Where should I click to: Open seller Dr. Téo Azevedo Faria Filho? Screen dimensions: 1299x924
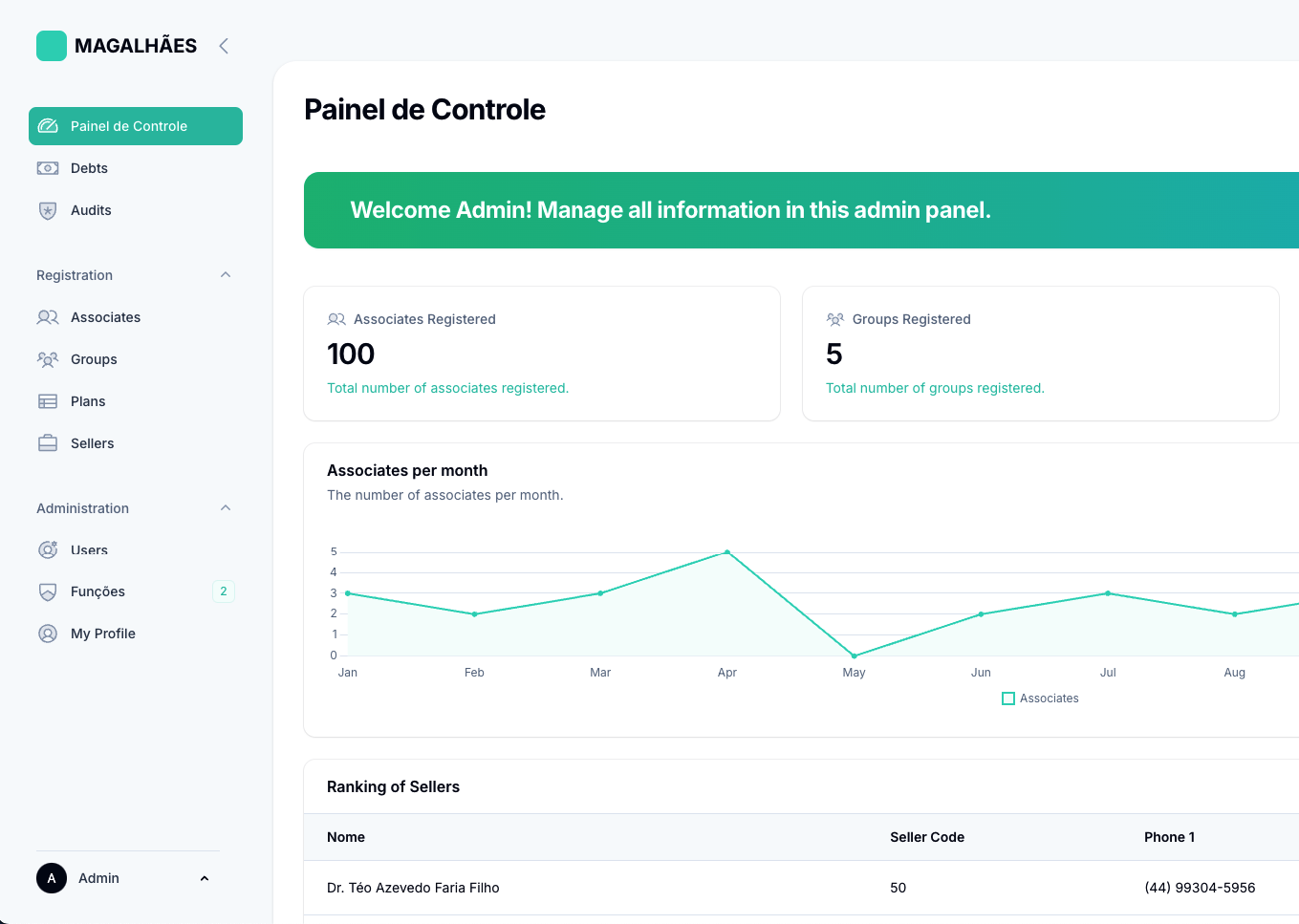pos(413,887)
